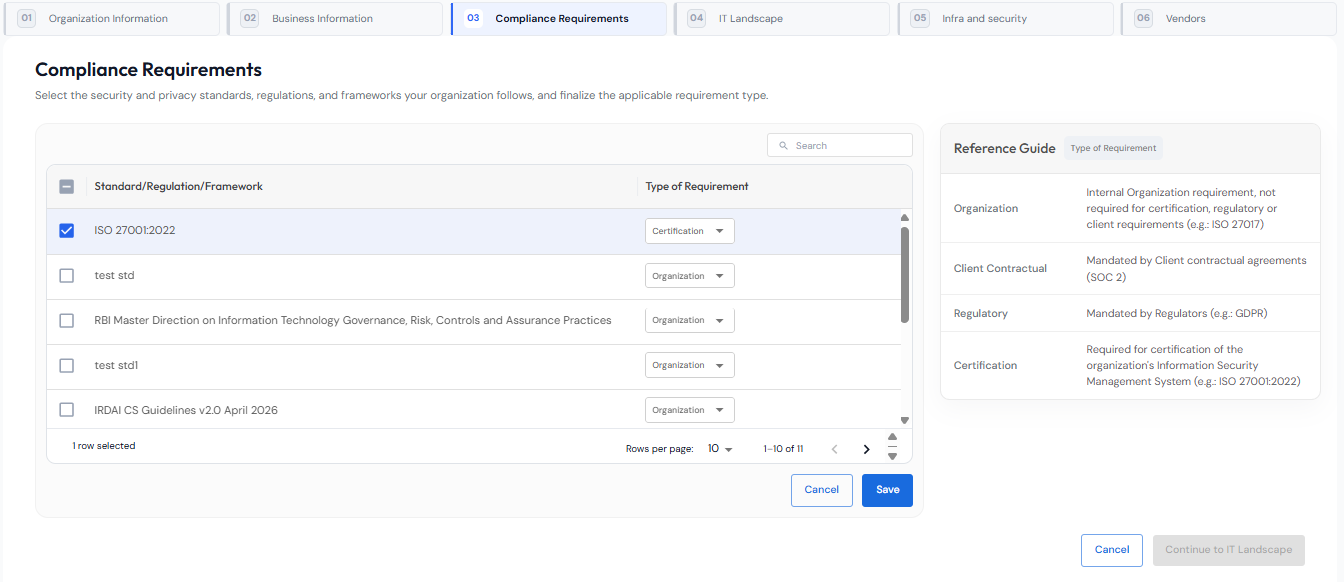Check the box for test std
Viewport: 1344px width, 582px height.
click(x=67, y=275)
